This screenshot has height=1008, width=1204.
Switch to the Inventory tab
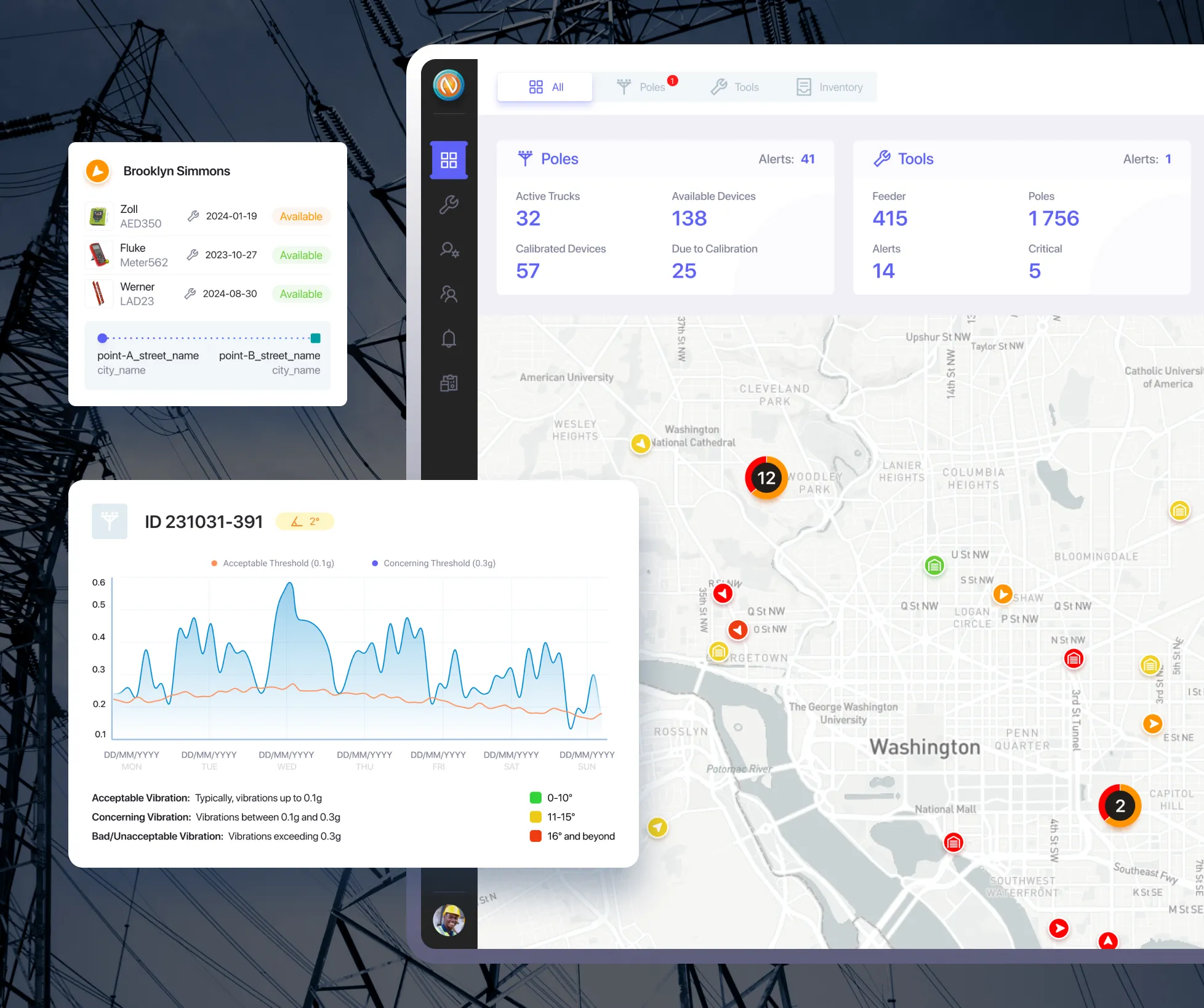[829, 87]
